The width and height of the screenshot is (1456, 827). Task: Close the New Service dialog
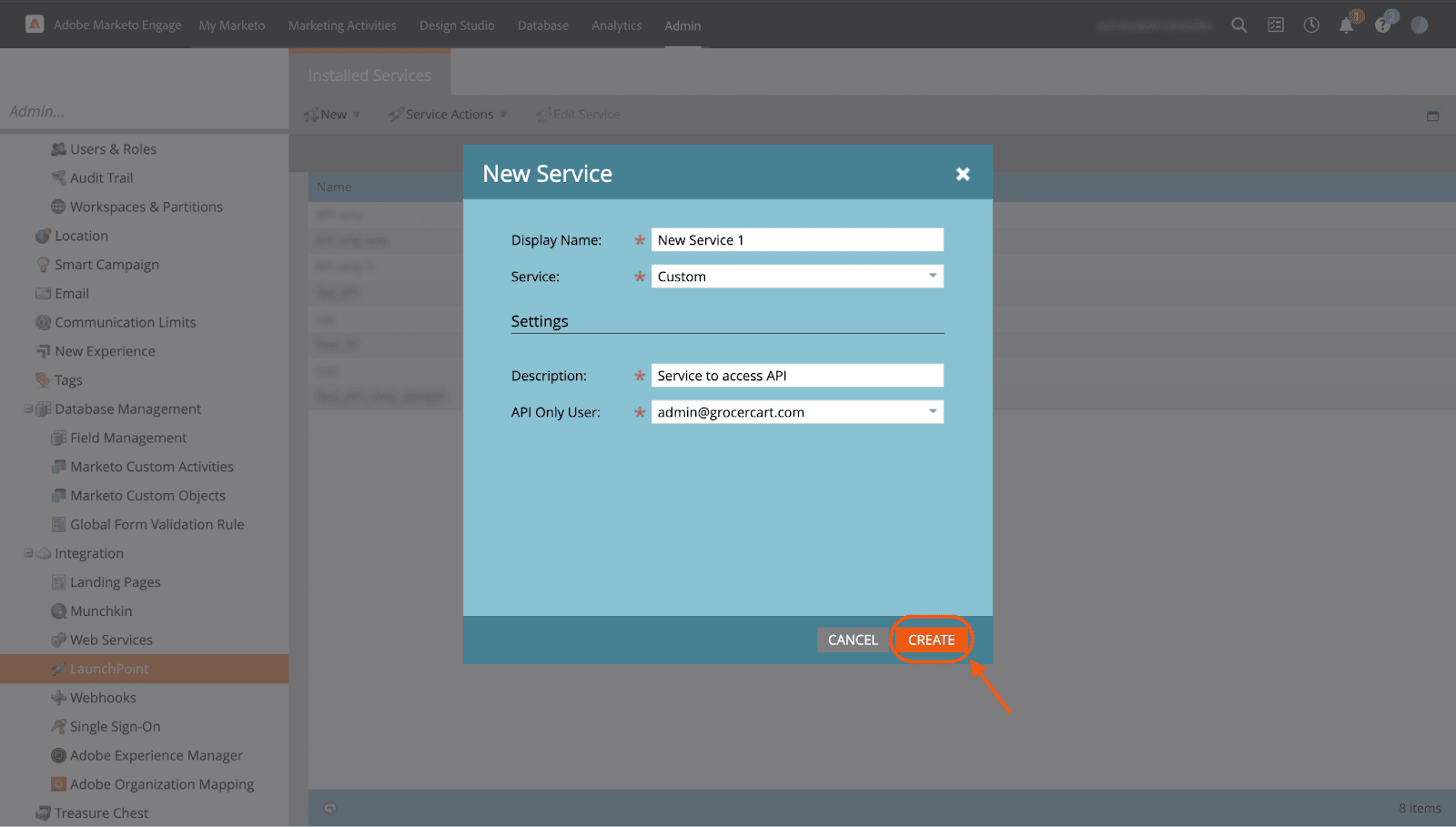pyautogui.click(x=963, y=174)
